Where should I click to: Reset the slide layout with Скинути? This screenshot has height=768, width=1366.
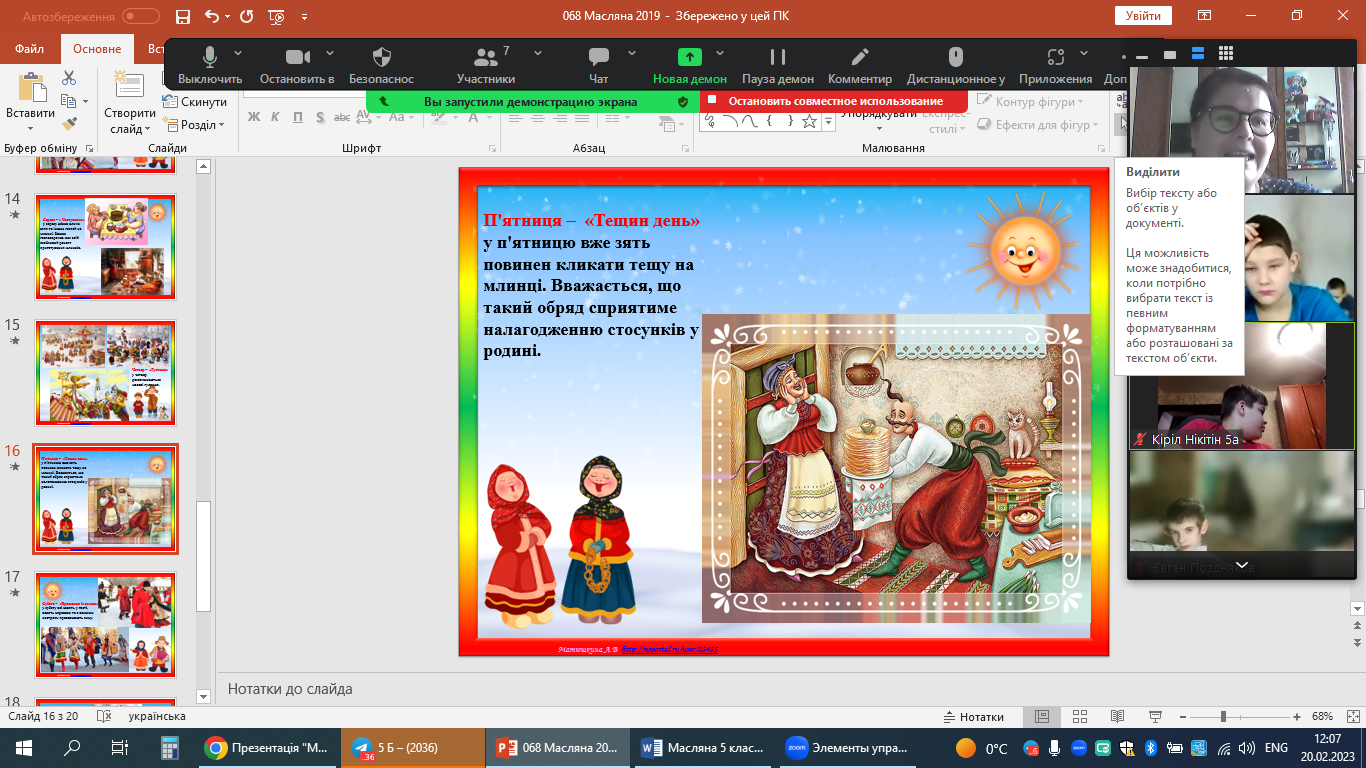(x=195, y=102)
